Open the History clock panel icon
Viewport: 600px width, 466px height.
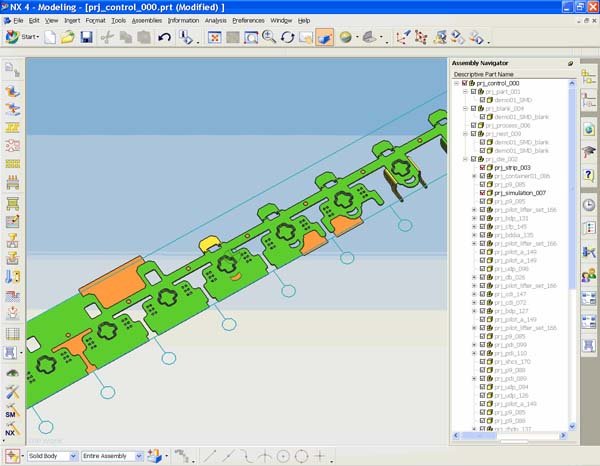tap(589, 205)
